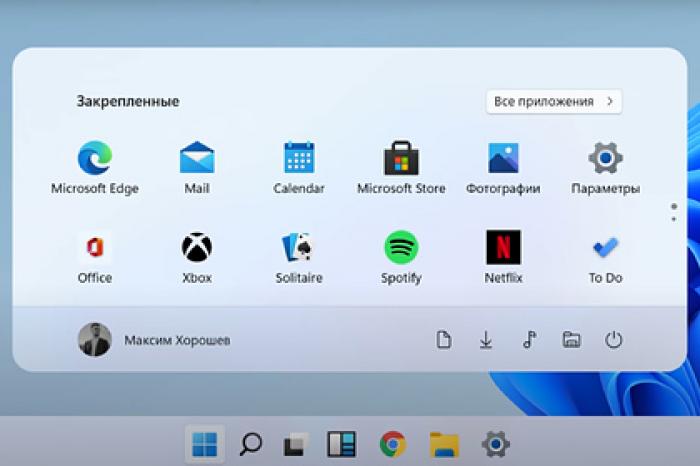Image resolution: width=700 pixels, height=466 pixels.
Task: Go to the next pinned apps page dot
Action: coord(674,219)
